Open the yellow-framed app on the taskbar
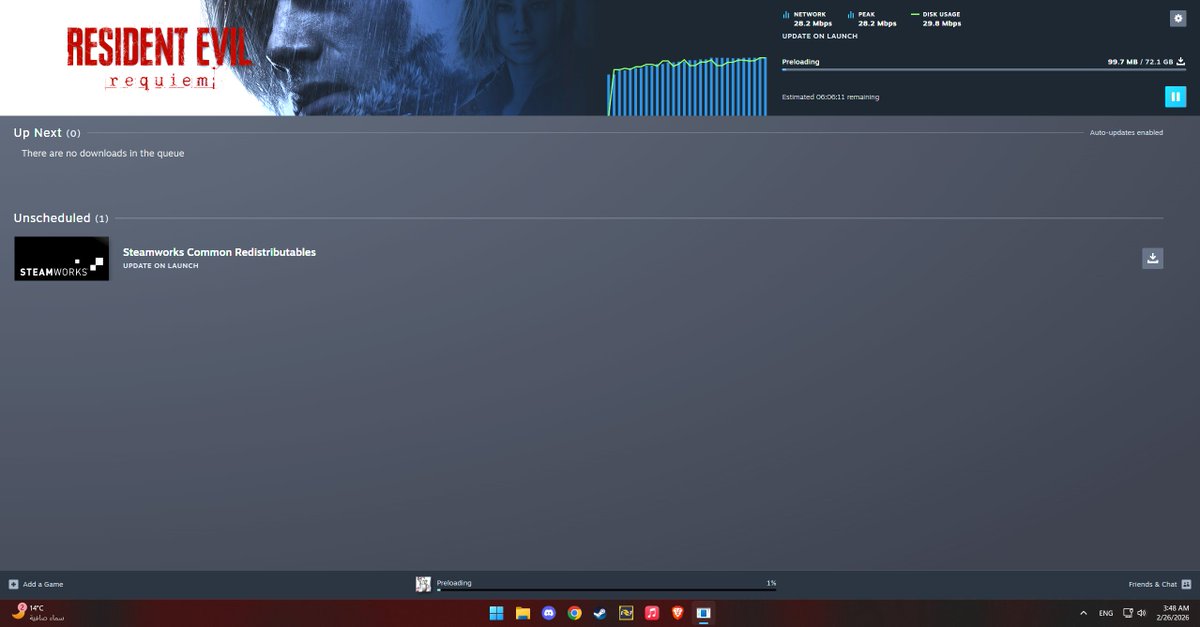The width and height of the screenshot is (1200, 627). tap(626, 613)
